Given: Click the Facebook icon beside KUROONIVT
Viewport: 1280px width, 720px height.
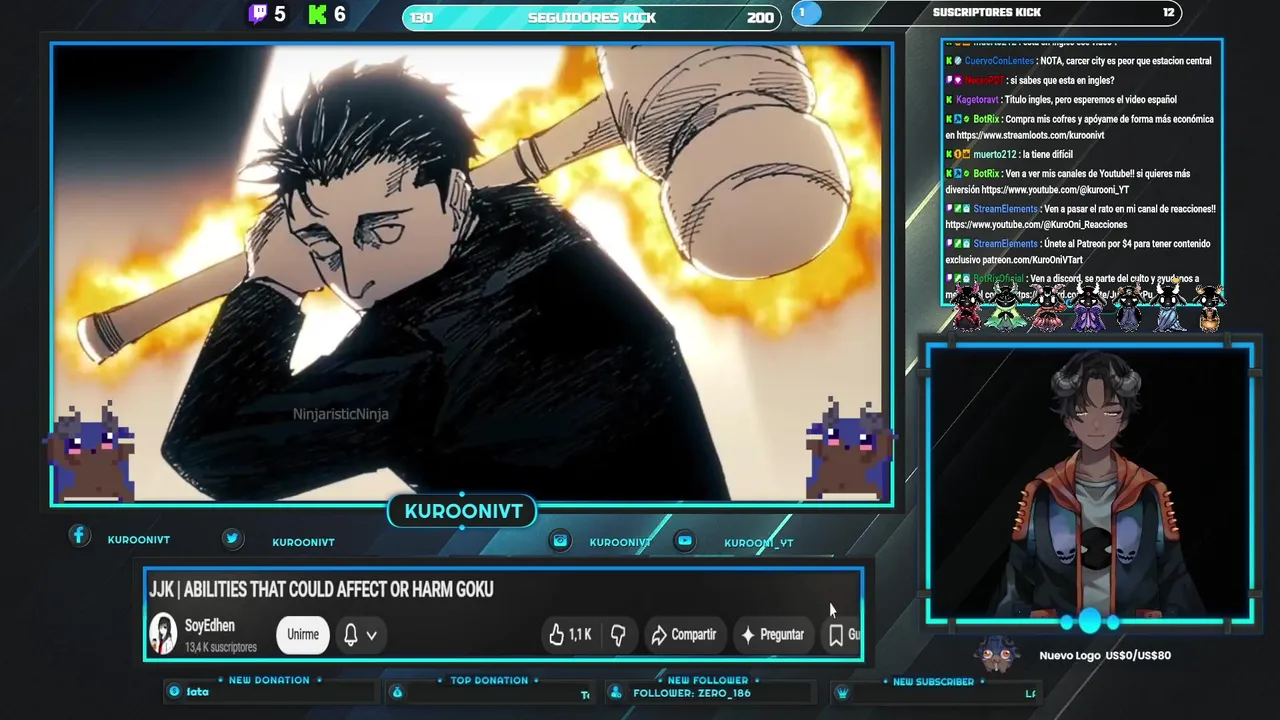Looking at the screenshot, I should pyautogui.click(x=79, y=536).
